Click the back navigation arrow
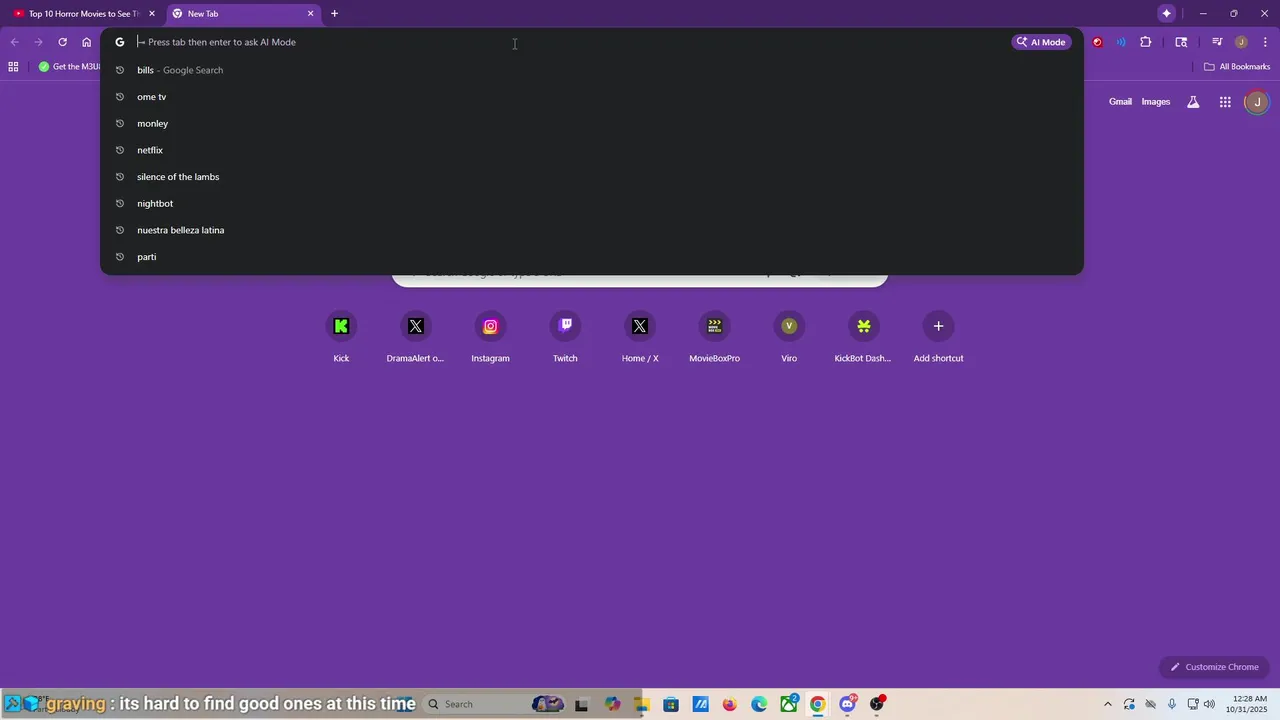 point(14,42)
